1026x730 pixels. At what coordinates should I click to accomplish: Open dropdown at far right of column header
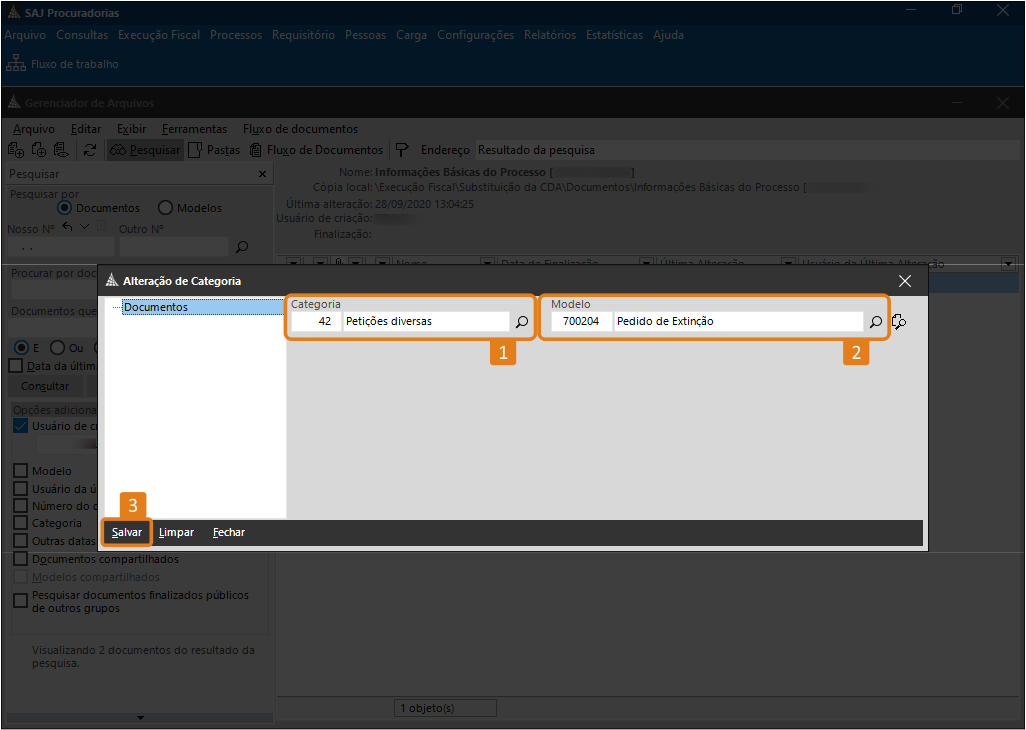pos(1008,264)
